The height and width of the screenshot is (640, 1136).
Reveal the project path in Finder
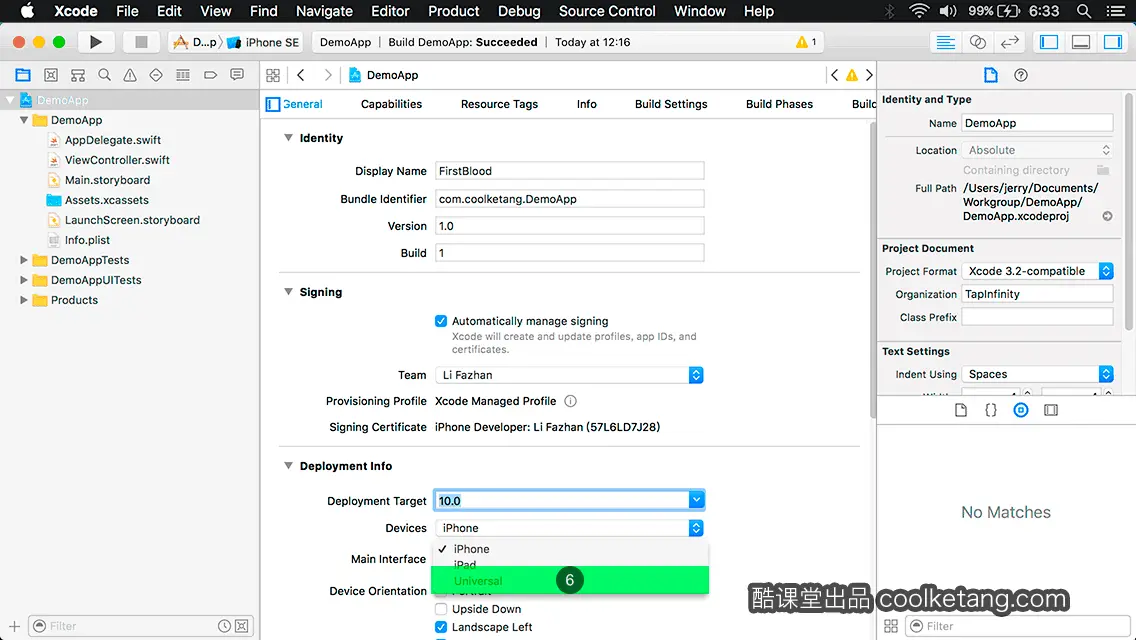(x=1107, y=216)
